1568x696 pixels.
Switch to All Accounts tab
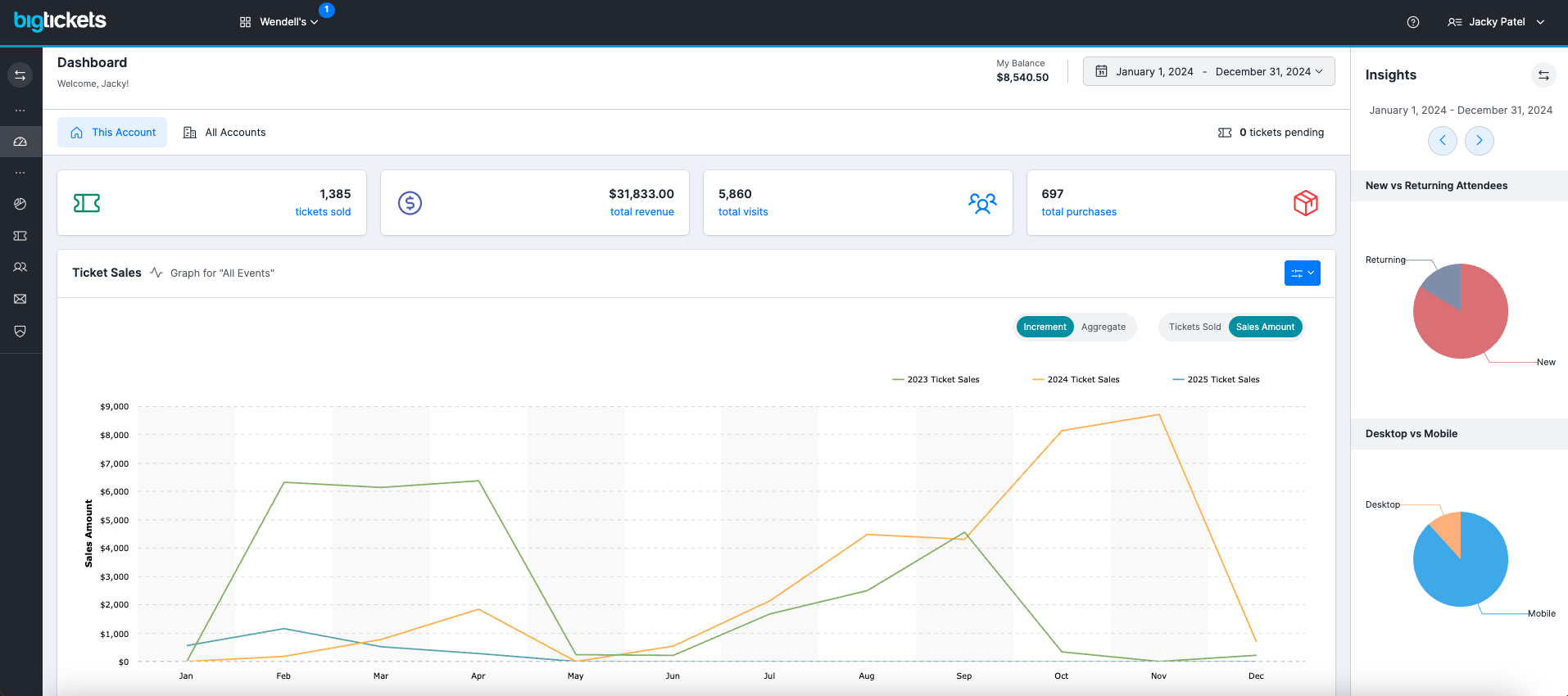[224, 133]
